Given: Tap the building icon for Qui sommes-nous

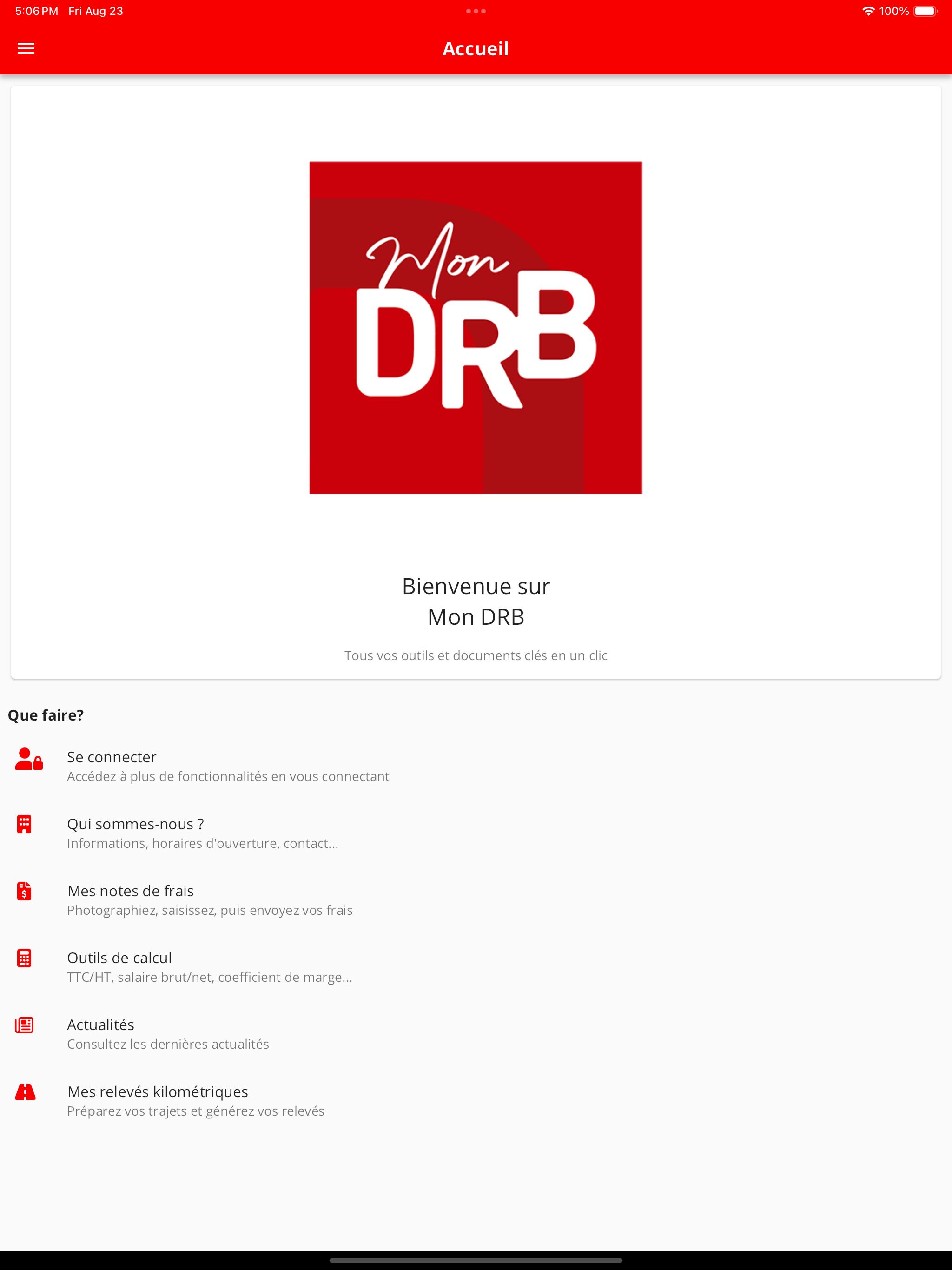Looking at the screenshot, I should point(24,824).
